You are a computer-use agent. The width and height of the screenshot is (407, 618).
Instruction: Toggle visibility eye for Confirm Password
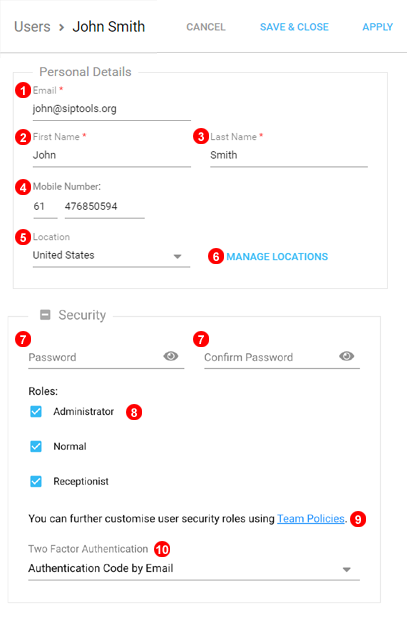347,356
